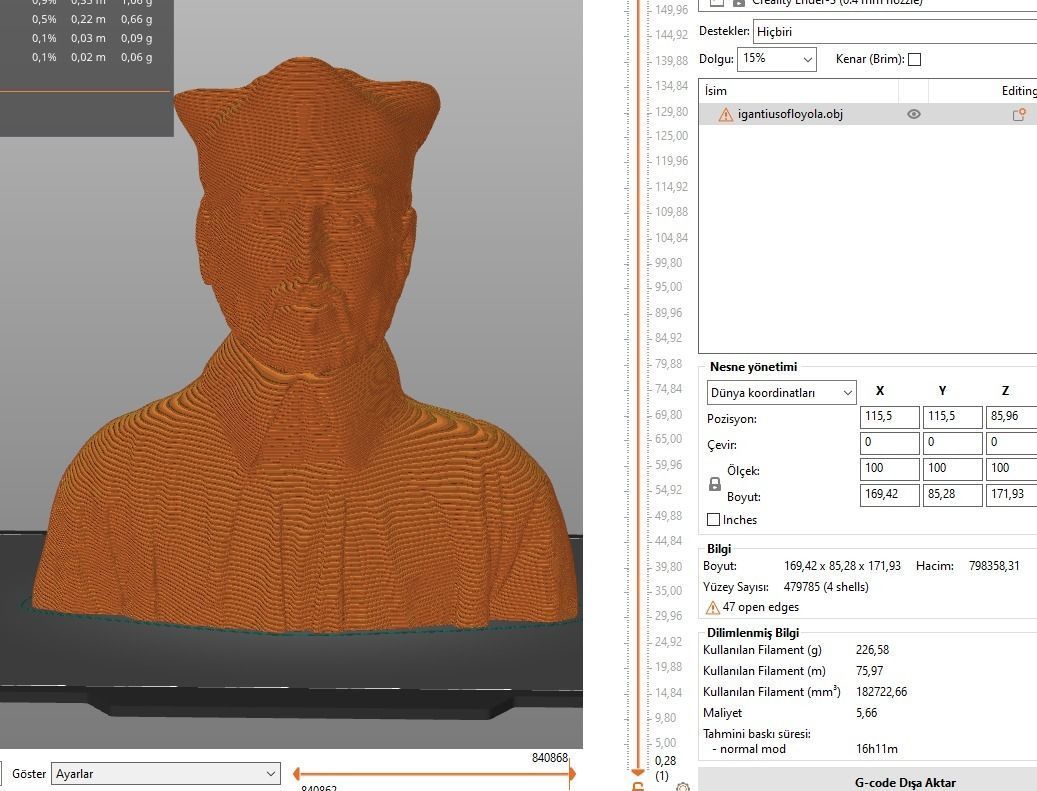This screenshot has width=1037, height=791.
Task: Click the print time '16h11m'
Action: [x=877, y=749]
